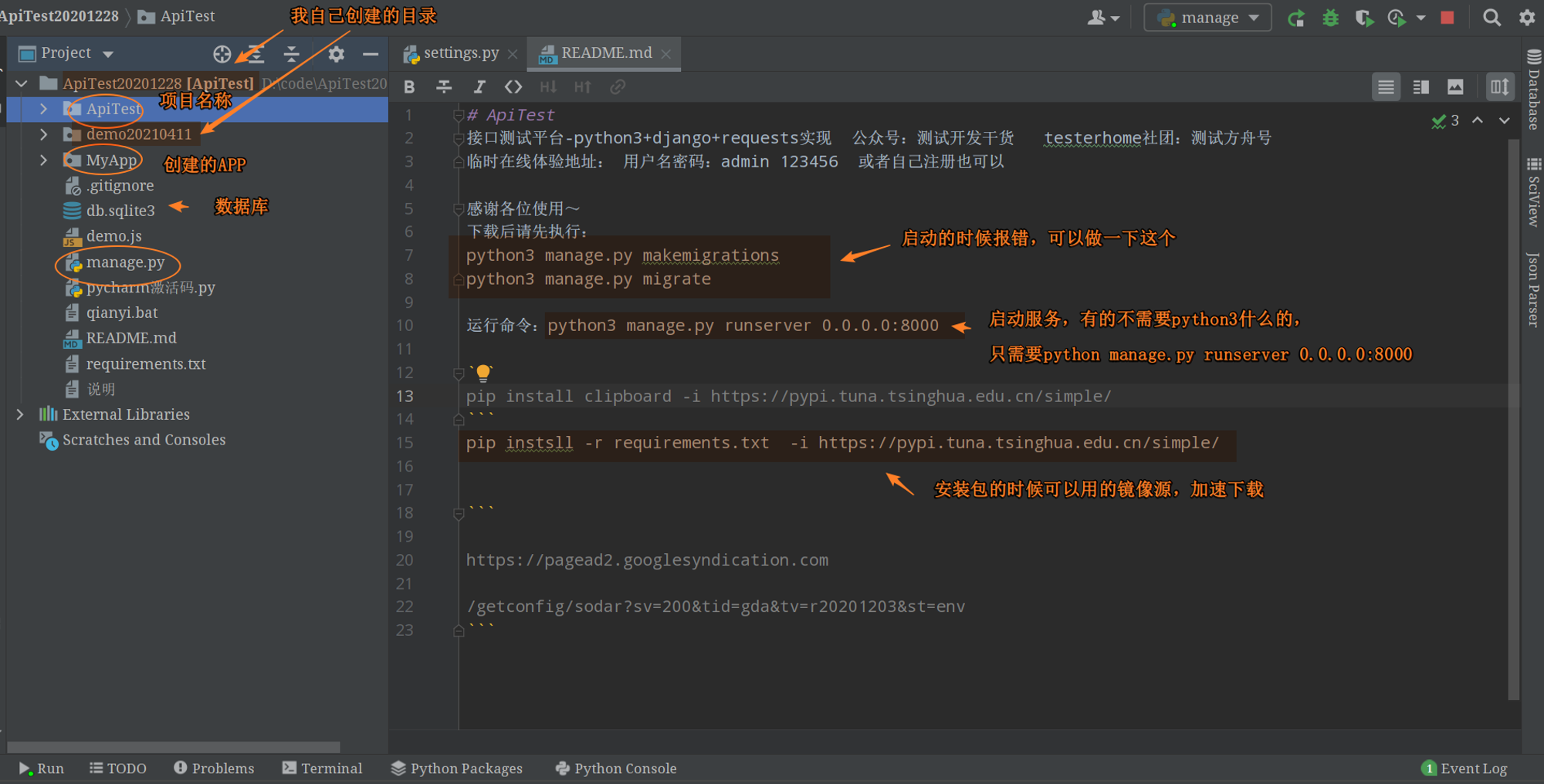Show editor and preview split view
Viewport: 1544px width, 784px height.
pyautogui.click(x=1420, y=87)
